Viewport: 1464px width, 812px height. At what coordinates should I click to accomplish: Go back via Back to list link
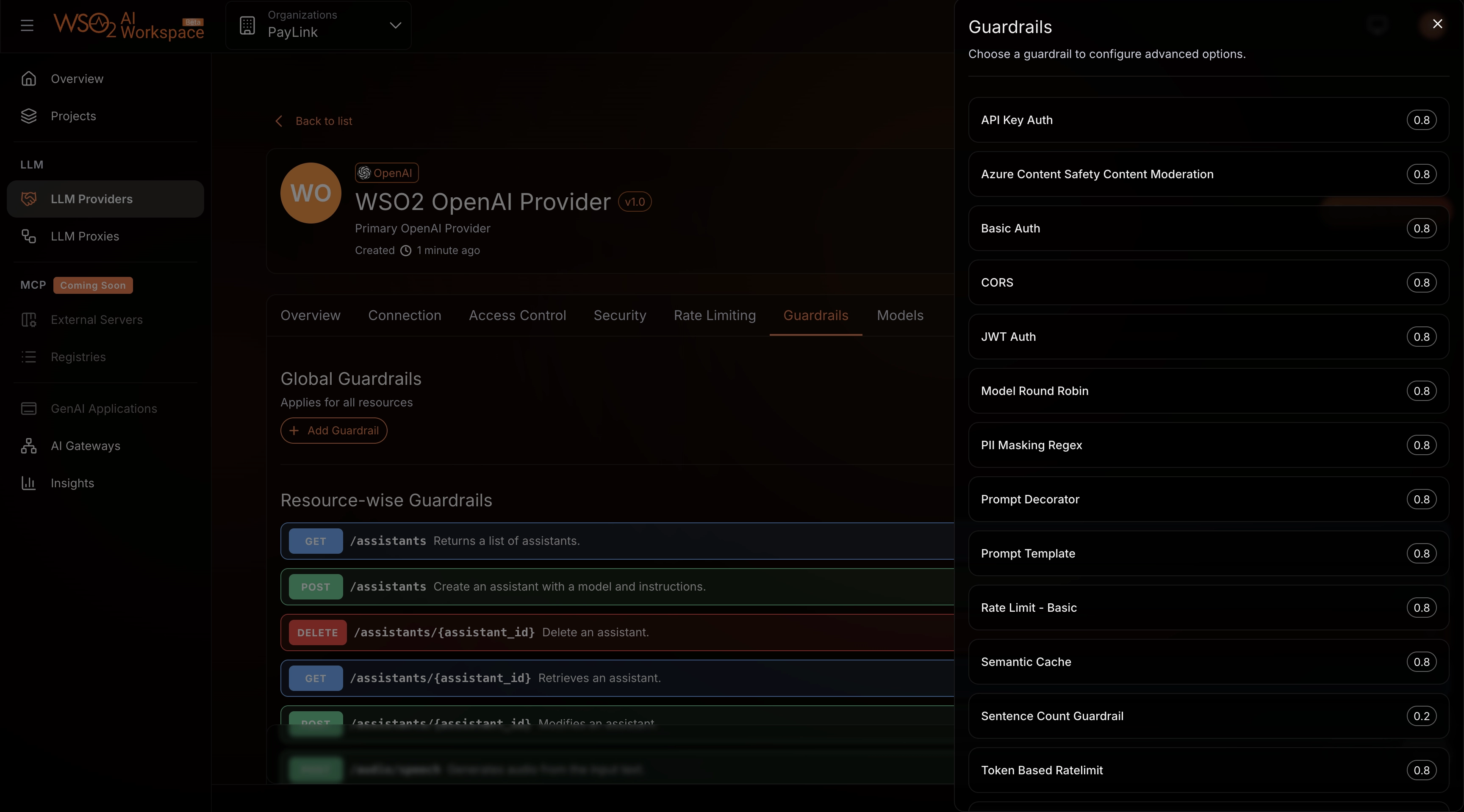323,121
